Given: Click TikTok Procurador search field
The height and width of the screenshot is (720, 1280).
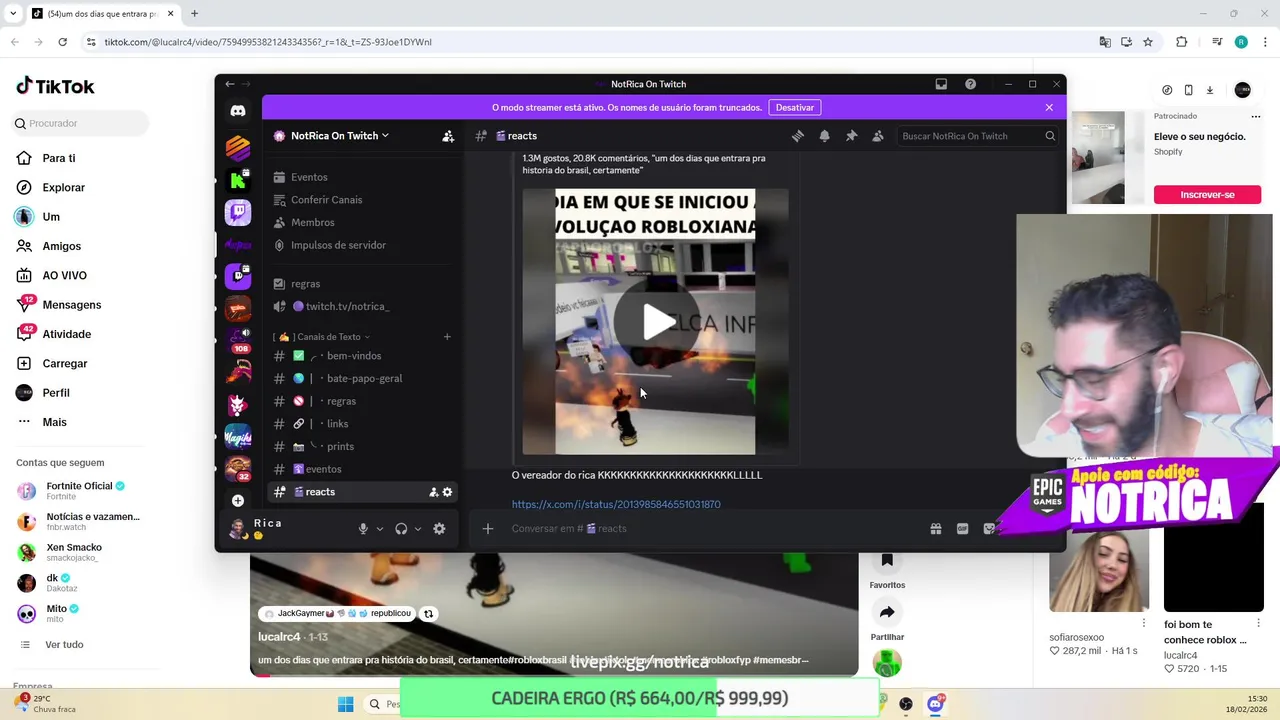Looking at the screenshot, I should coord(80,123).
